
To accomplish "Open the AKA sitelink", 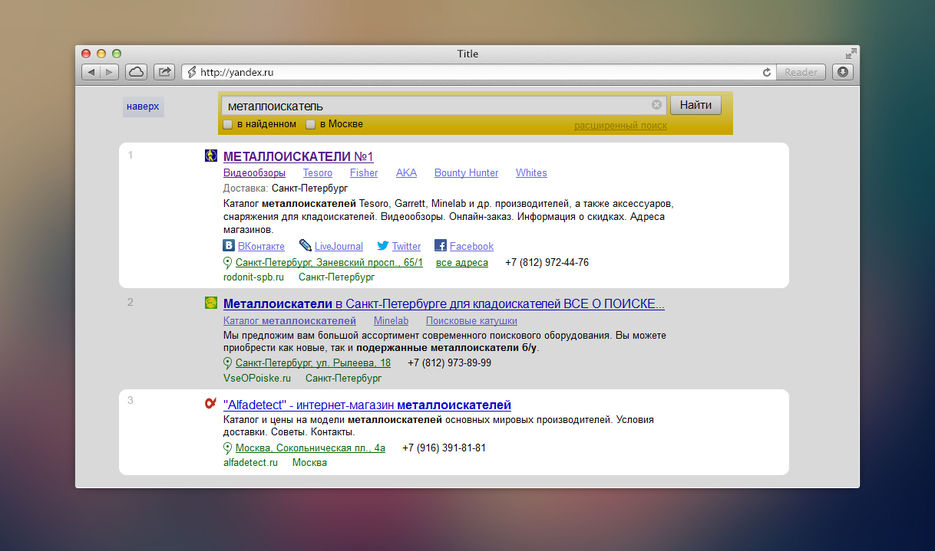I will pos(406,173).
